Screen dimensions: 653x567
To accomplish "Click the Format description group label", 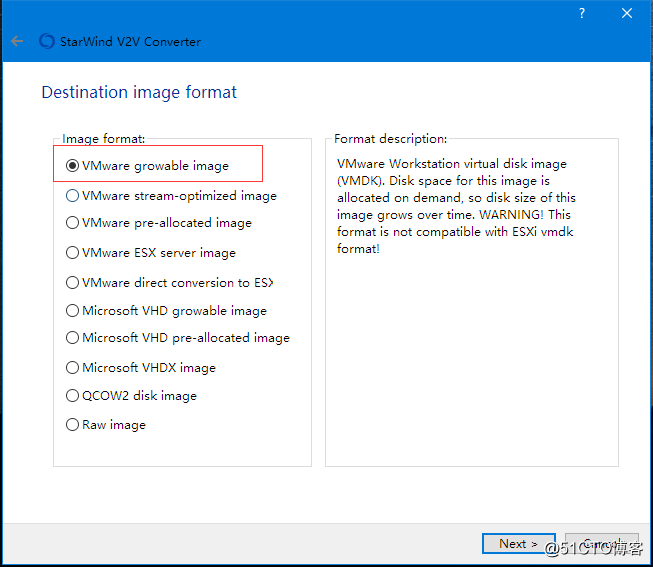I will click(390, 139).
